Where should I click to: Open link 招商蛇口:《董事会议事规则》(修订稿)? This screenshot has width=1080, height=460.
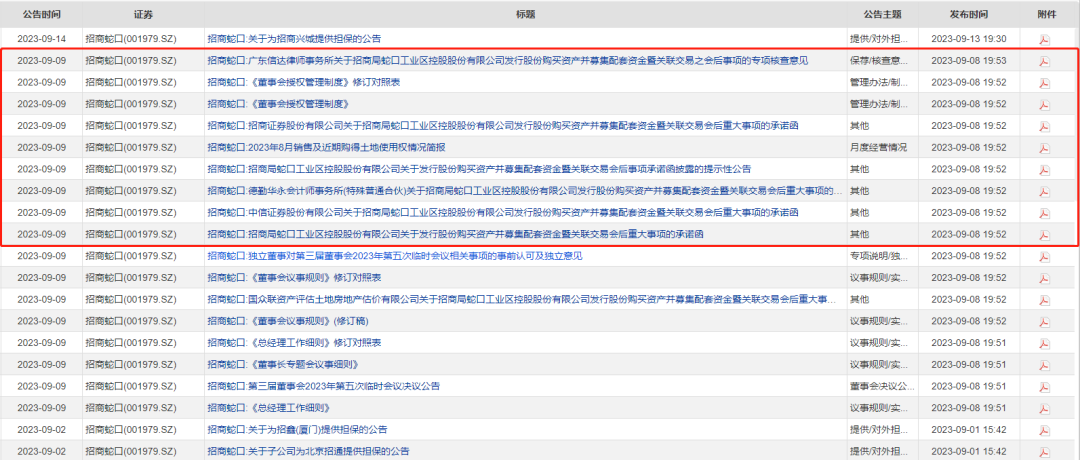point(290,321)
